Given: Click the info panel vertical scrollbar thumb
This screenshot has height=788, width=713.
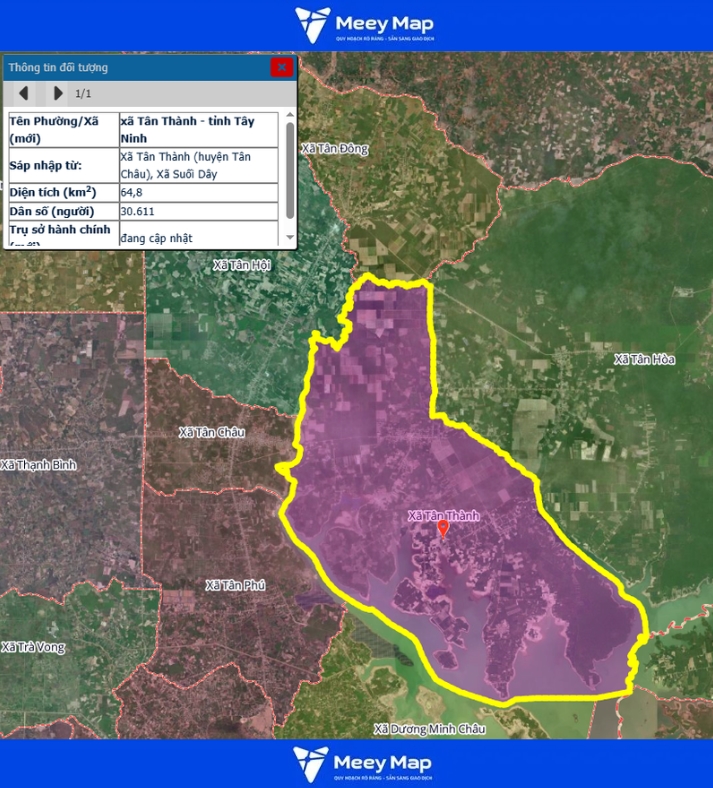Looking at the screenshot, I should click(x=290, y=169).
